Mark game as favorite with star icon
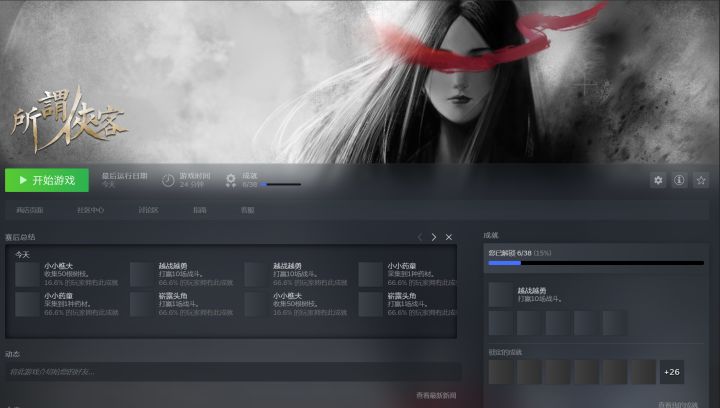The height and width of the screenshot is (408, 720). (x=701, y=180)
